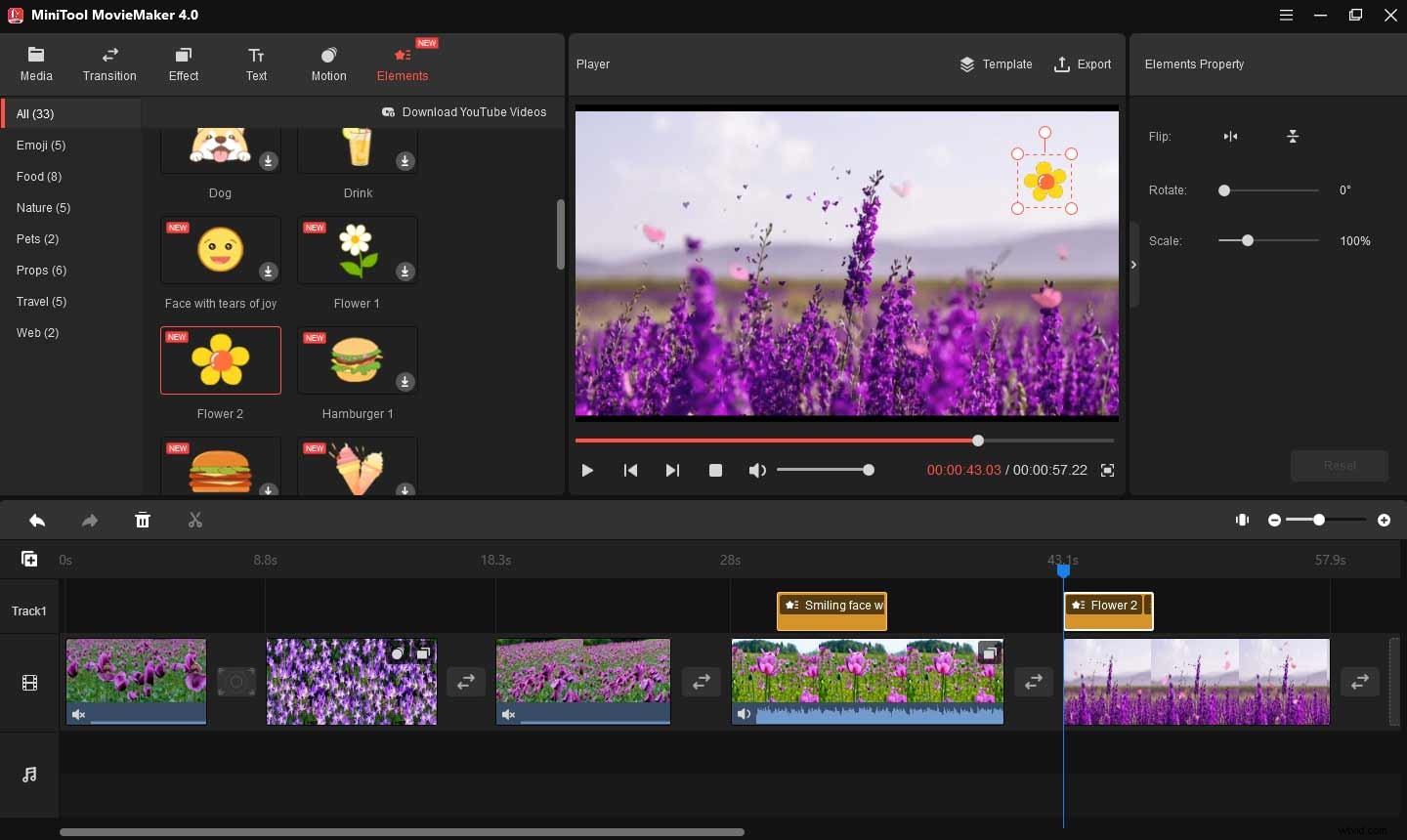Collapse the Elements Property panel
1407x840 pixels.
click(1133, 264)
